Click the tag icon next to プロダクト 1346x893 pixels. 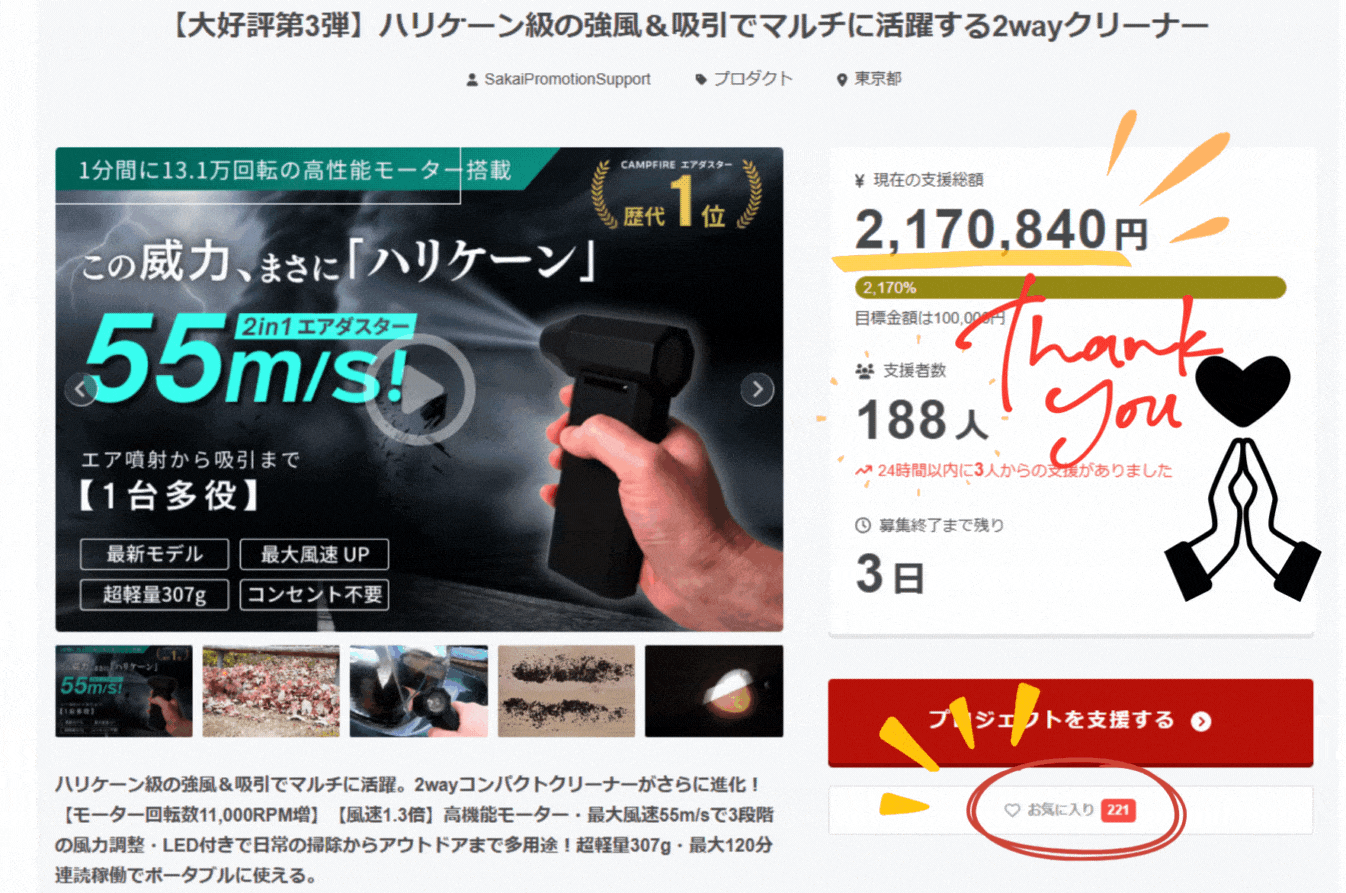701,79
